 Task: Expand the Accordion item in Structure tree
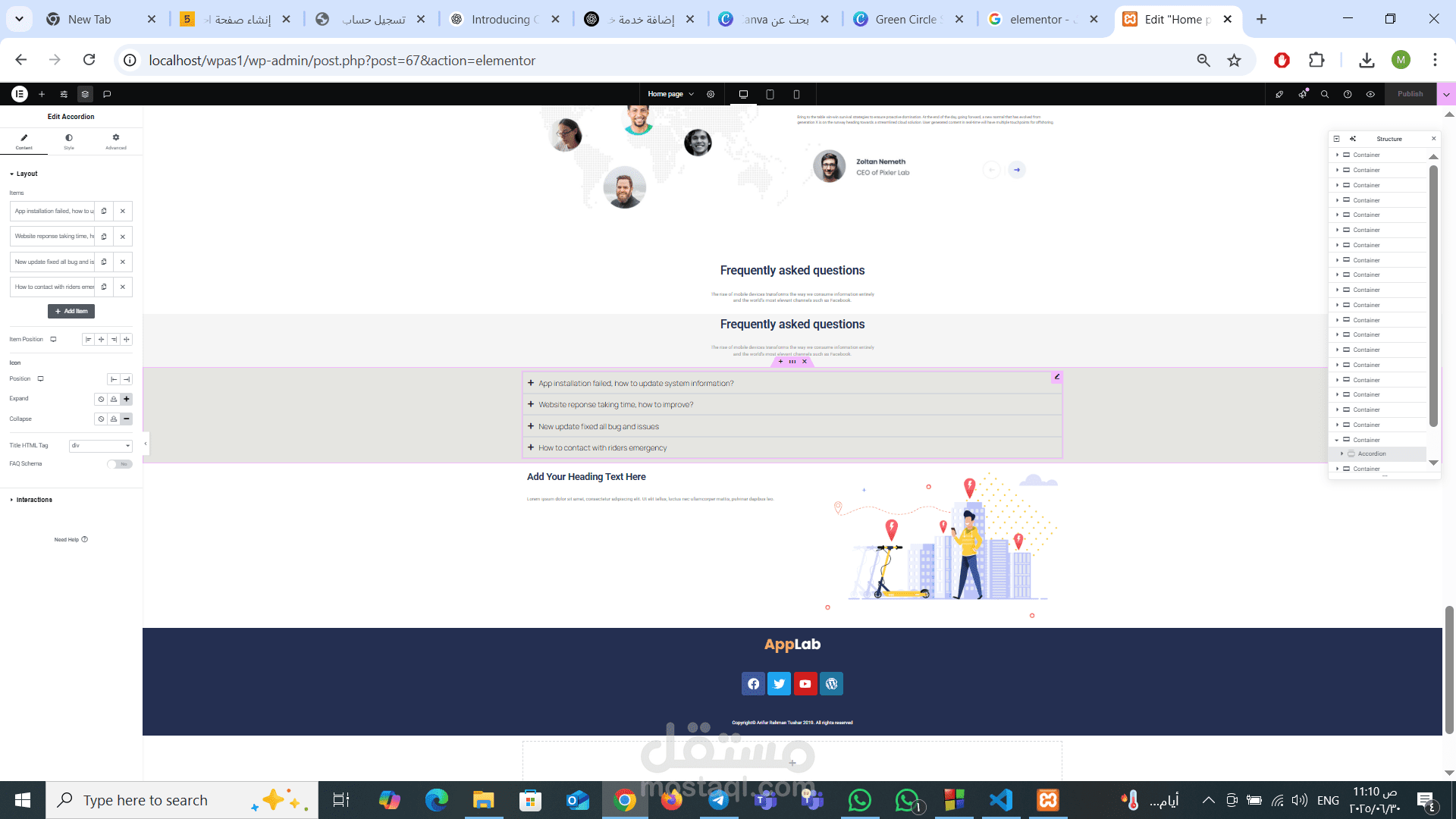(1342, 453)
